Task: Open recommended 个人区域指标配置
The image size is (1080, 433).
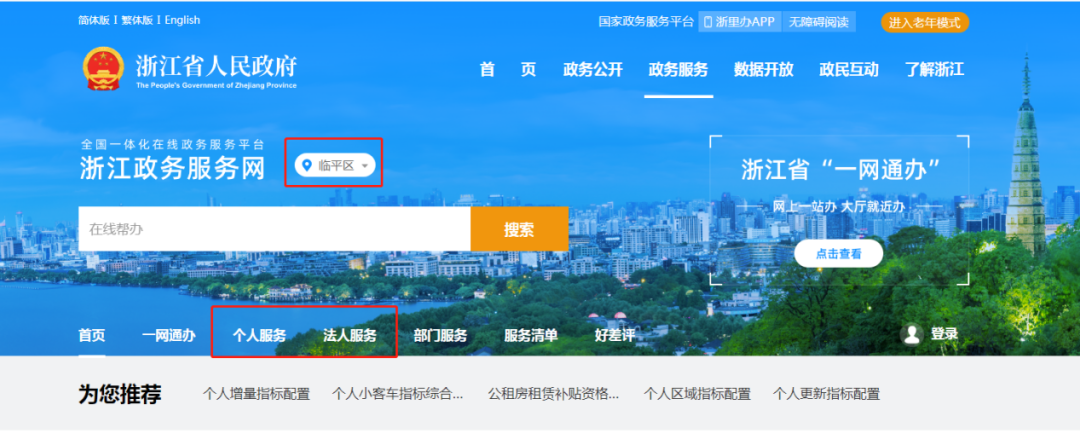Action: tap(697, 394)
